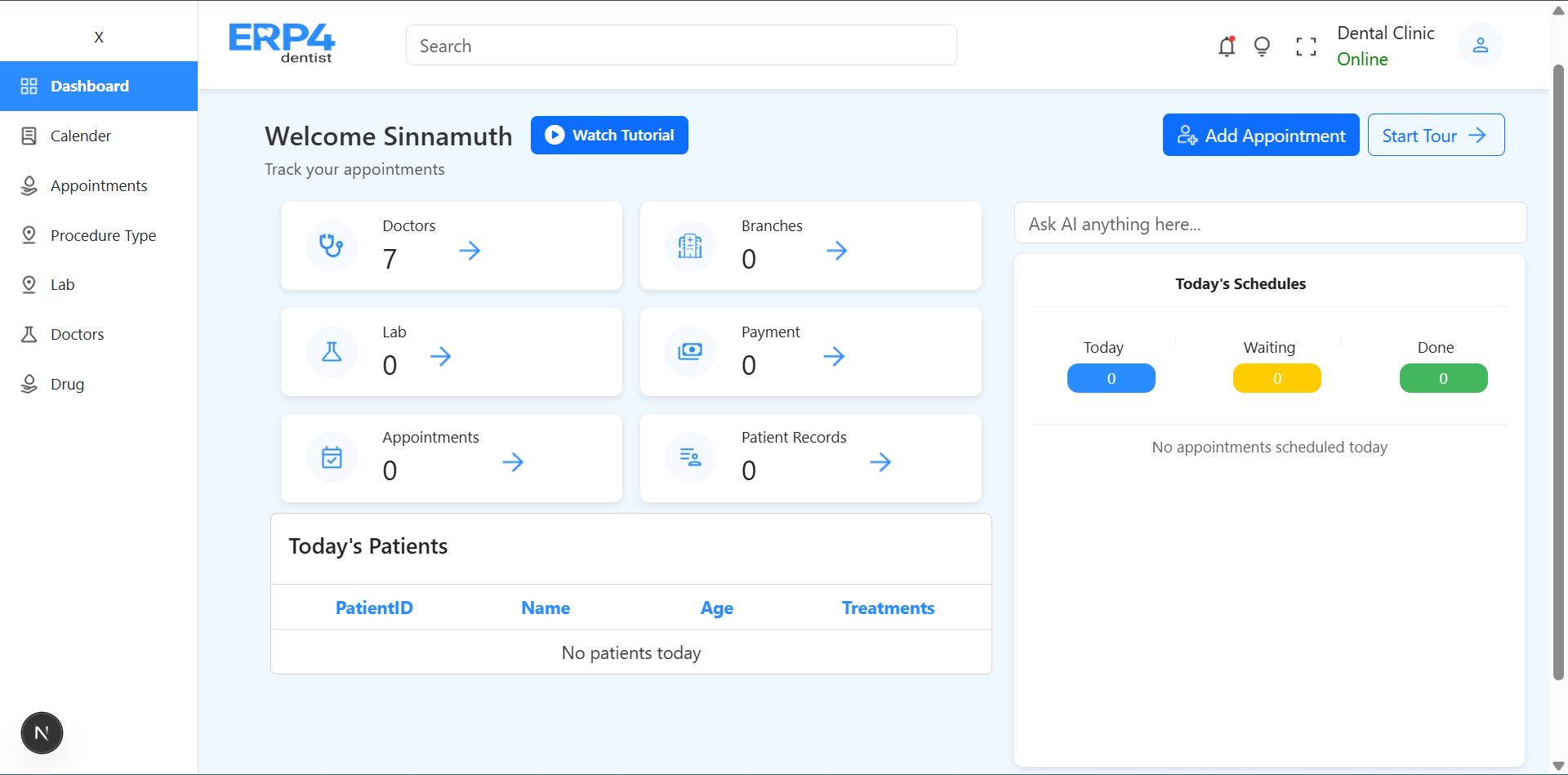Click the Doctors flask icon in sidebar
This screenshot has height=775, width=1568.
[29, 334]
